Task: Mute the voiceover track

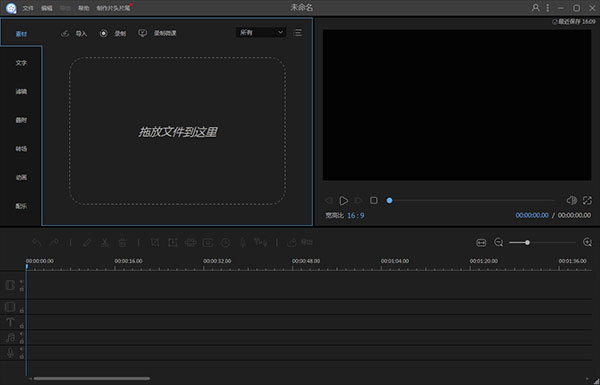Action: click(x=21, y=349)
